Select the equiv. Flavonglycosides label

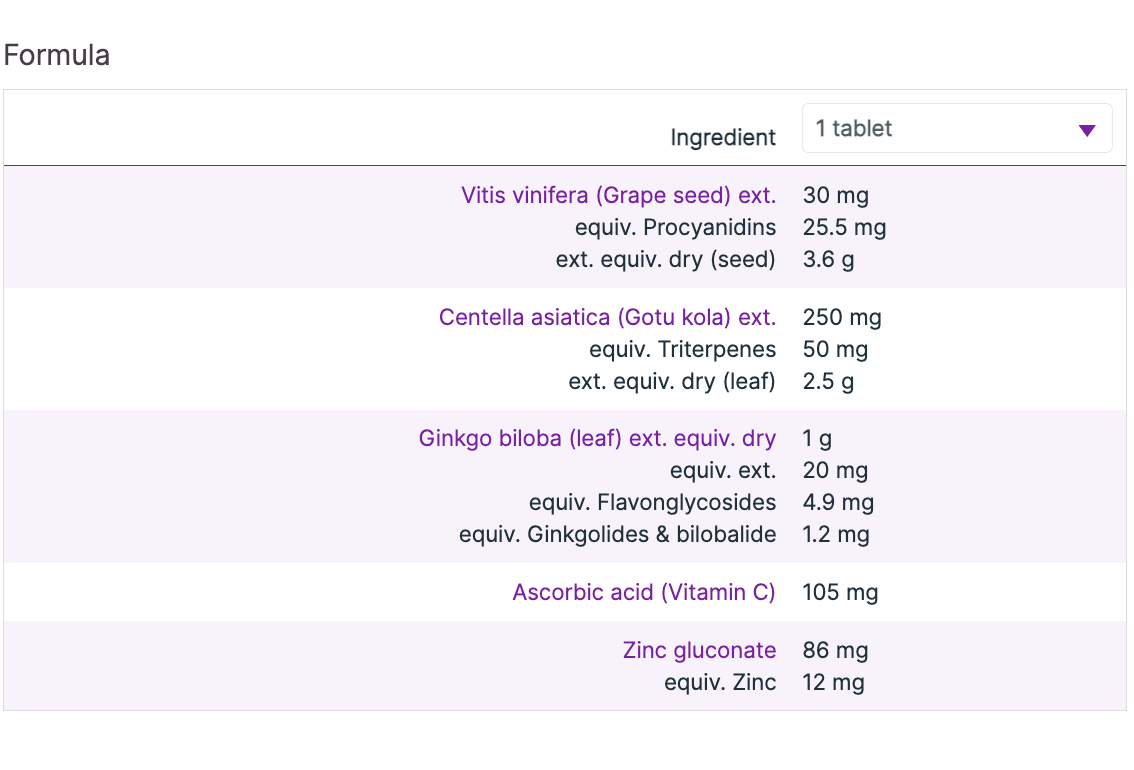(x=652, y=502)
